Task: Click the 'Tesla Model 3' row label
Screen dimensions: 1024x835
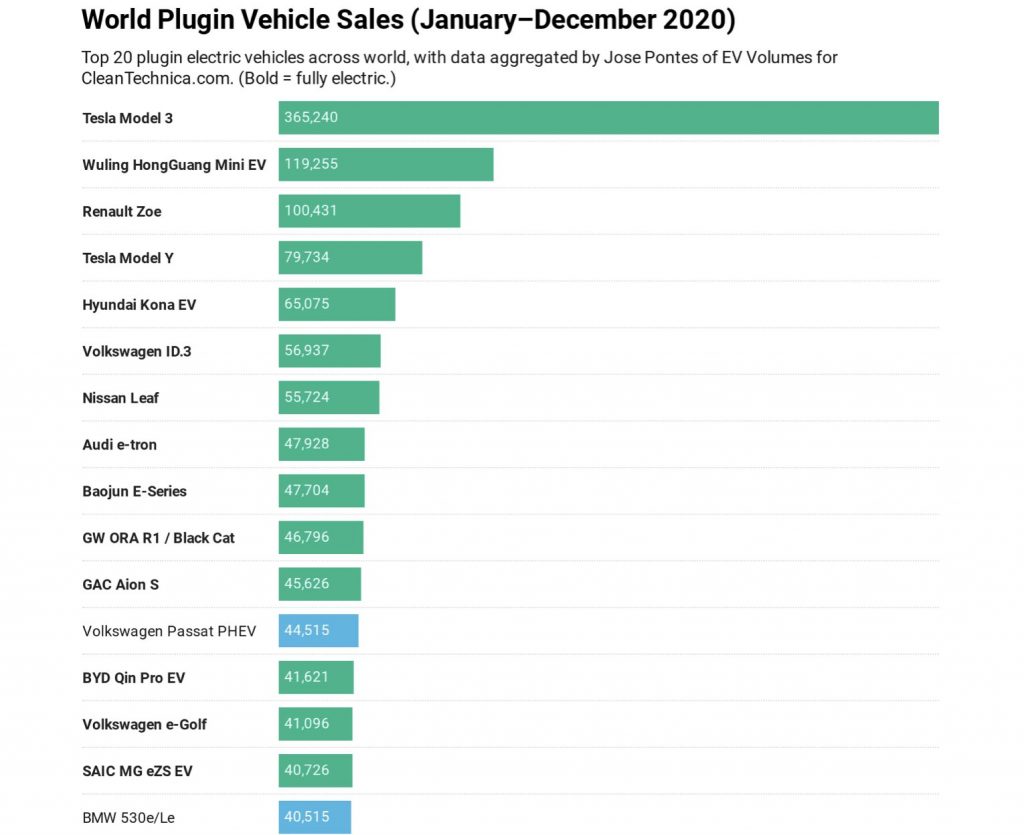Action: tap(127, 118)
